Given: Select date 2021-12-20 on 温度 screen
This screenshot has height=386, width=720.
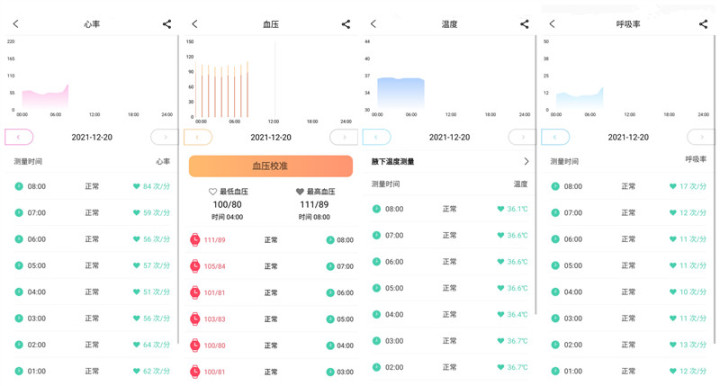Looking at the screenshot, I should (450, 137).
